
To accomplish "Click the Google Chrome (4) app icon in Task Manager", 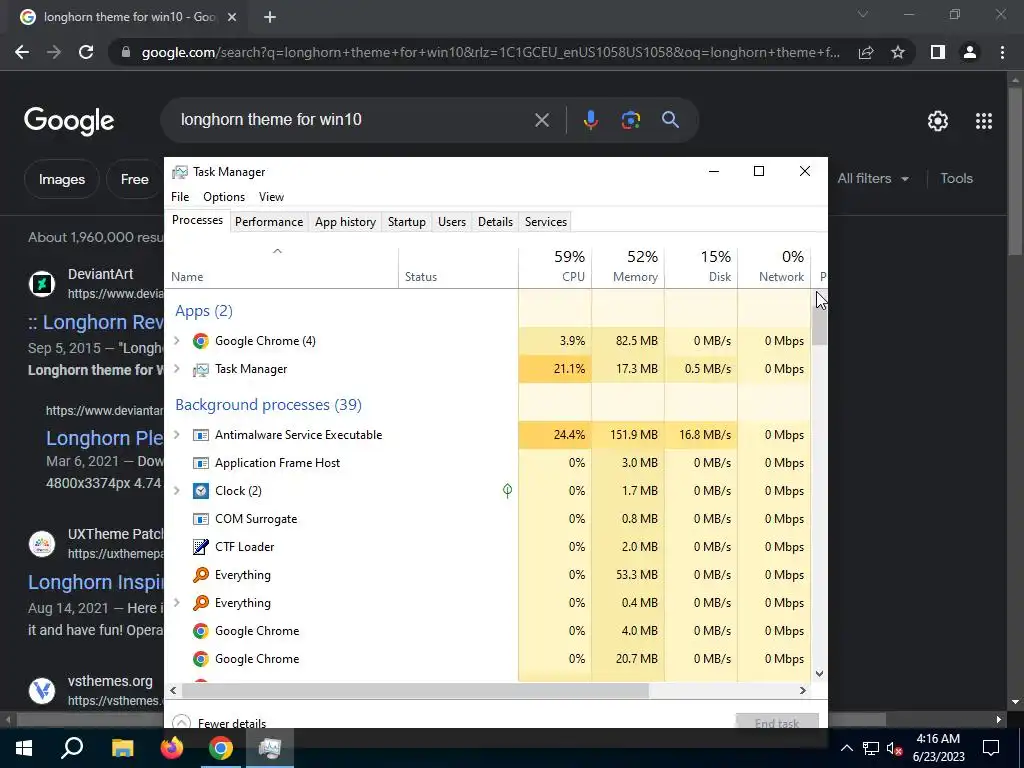I will [x=200, y=341].
